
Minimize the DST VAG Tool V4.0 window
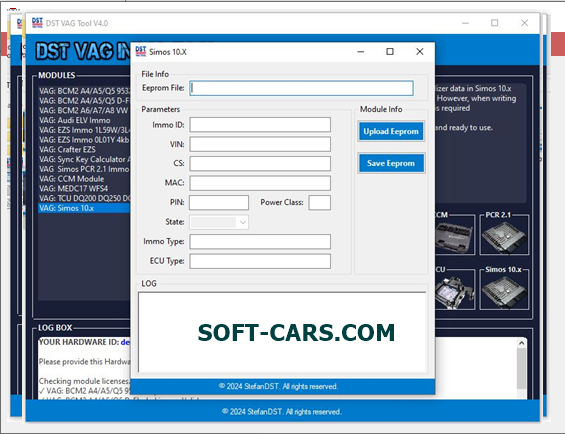[466, 23]
